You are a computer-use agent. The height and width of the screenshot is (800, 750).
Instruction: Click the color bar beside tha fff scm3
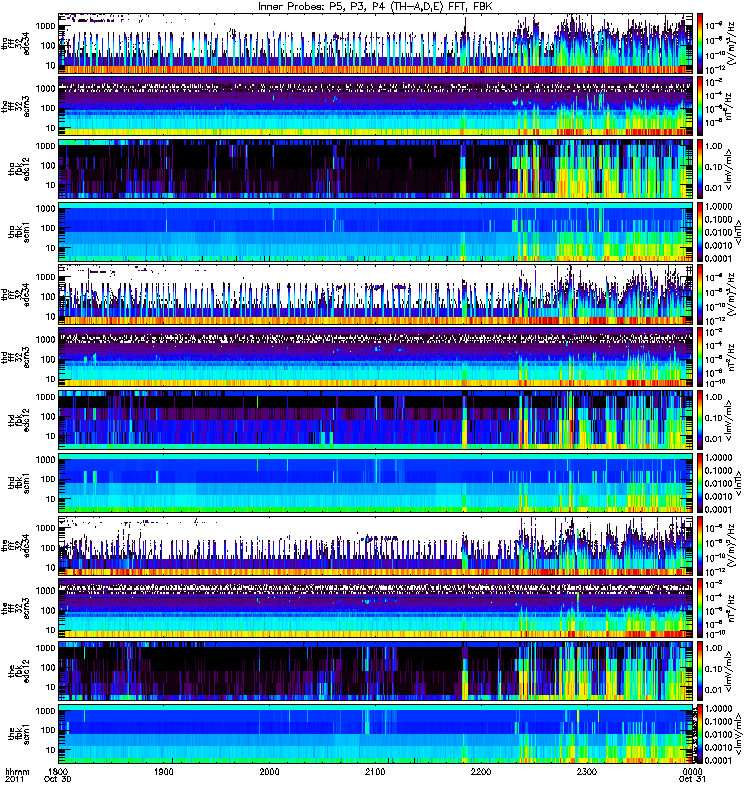click(700, 106)
